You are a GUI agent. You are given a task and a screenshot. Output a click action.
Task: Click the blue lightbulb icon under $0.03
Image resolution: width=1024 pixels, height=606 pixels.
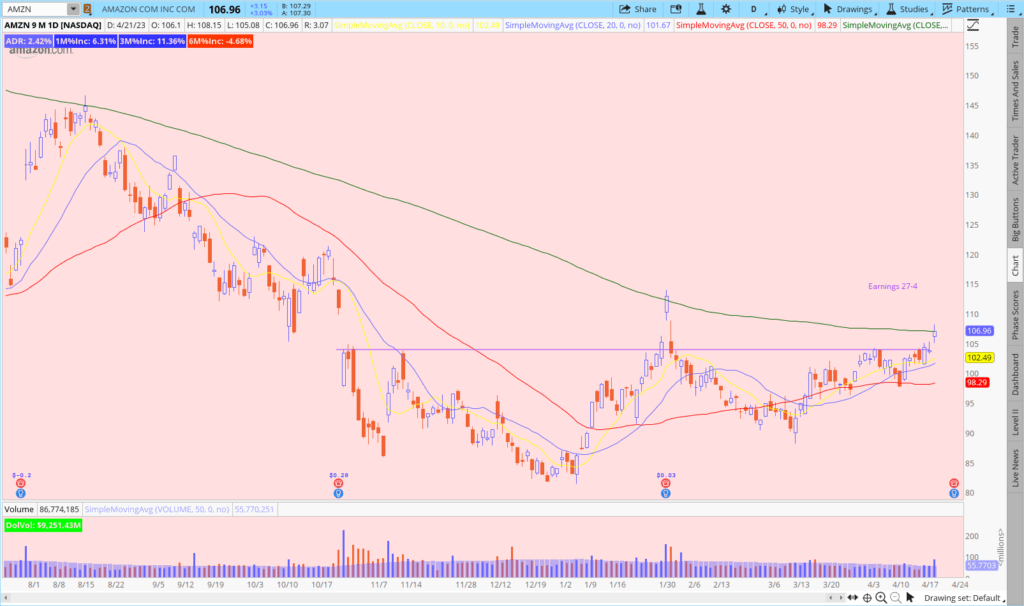tap(665, 494)
